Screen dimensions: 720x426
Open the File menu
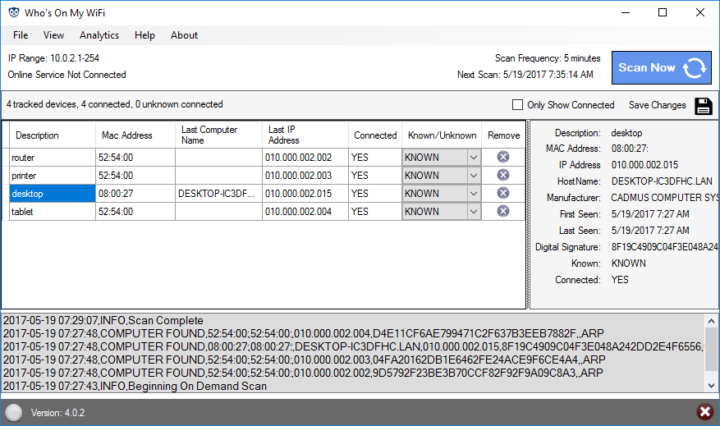20,35
